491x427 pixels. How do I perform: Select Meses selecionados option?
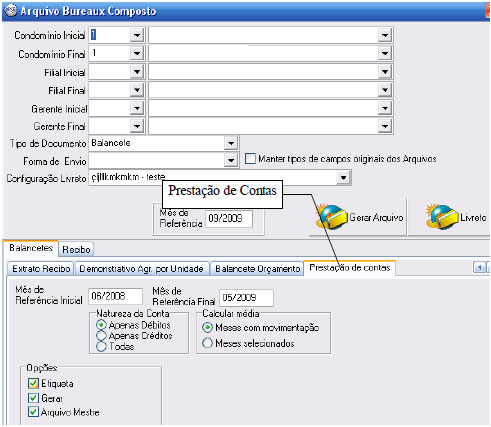(x=207, y=343)
